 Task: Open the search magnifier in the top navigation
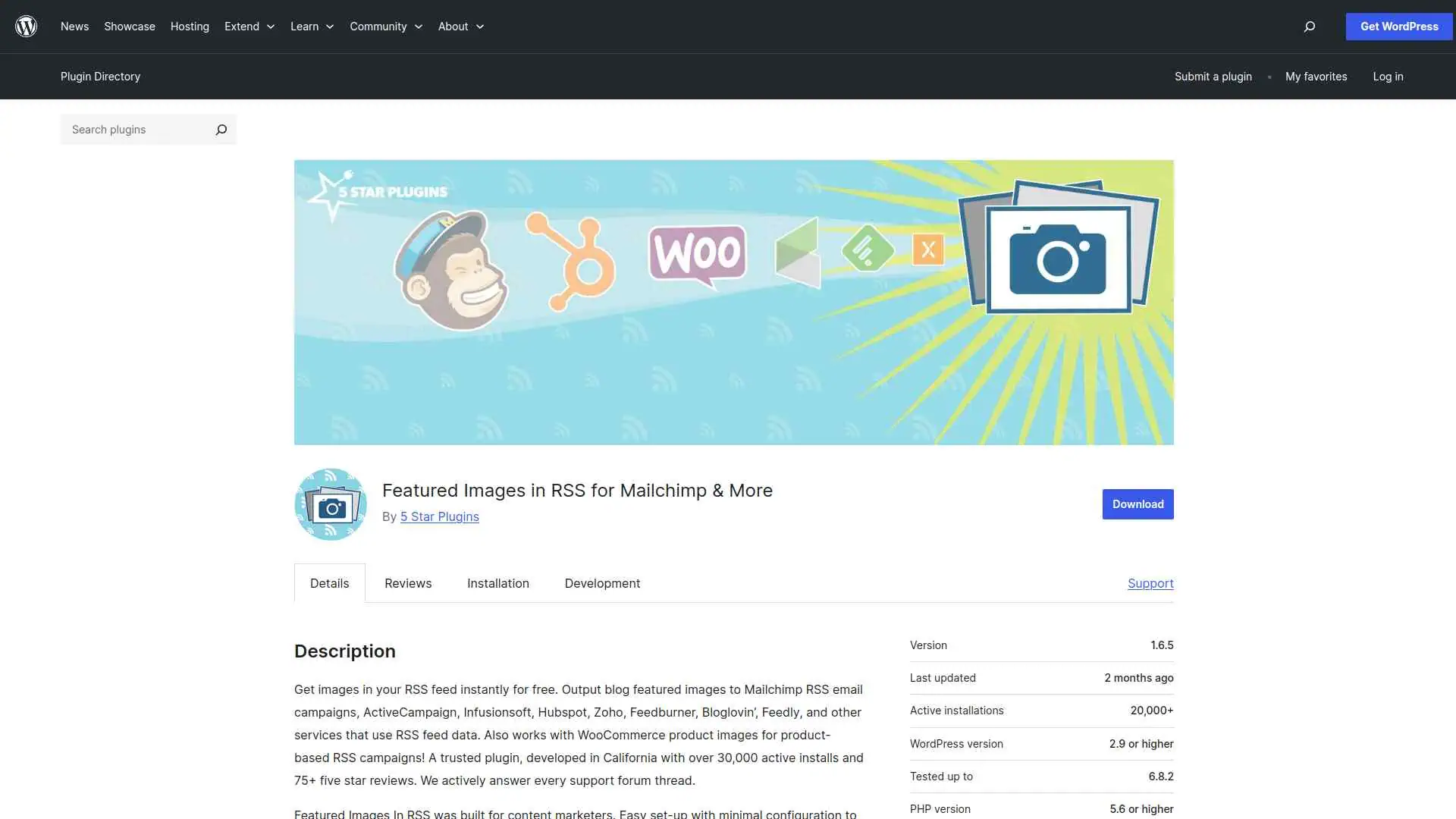(x=1308, y=26)
